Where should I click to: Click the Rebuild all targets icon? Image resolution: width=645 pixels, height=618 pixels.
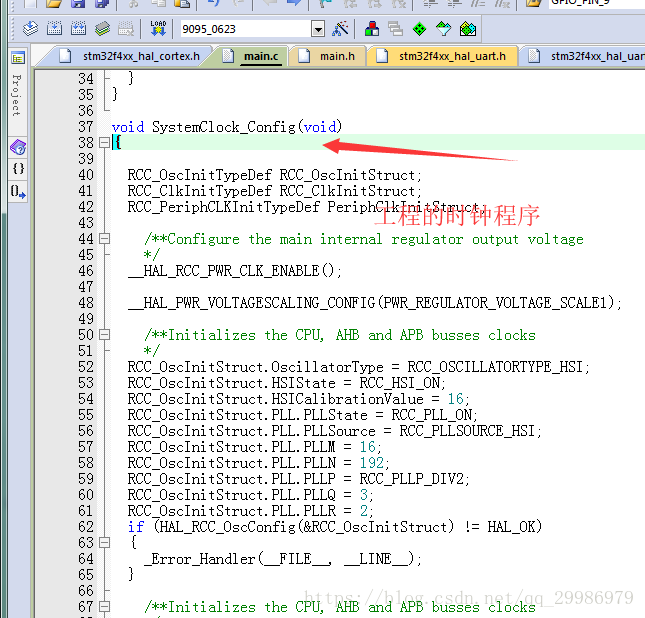pos(78,29)
